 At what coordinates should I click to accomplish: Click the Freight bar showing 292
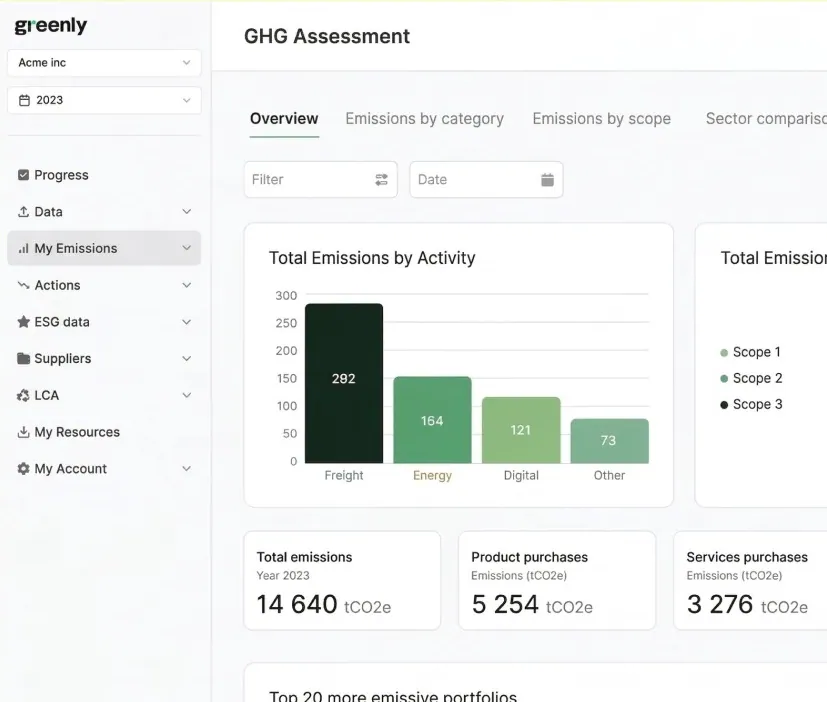point(344,383)
